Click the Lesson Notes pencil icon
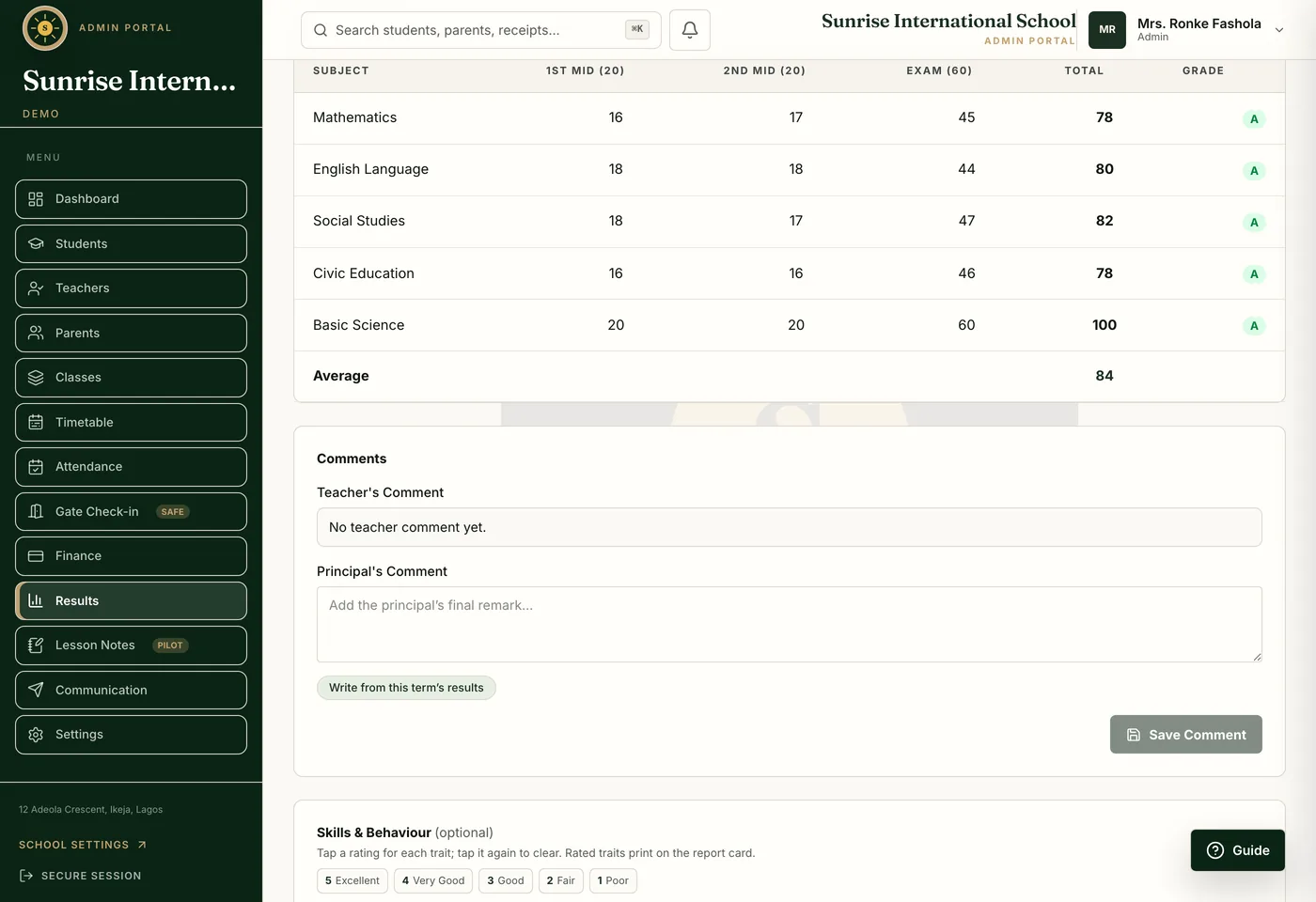The image size is (1316, 902). (x=36, y=645)
